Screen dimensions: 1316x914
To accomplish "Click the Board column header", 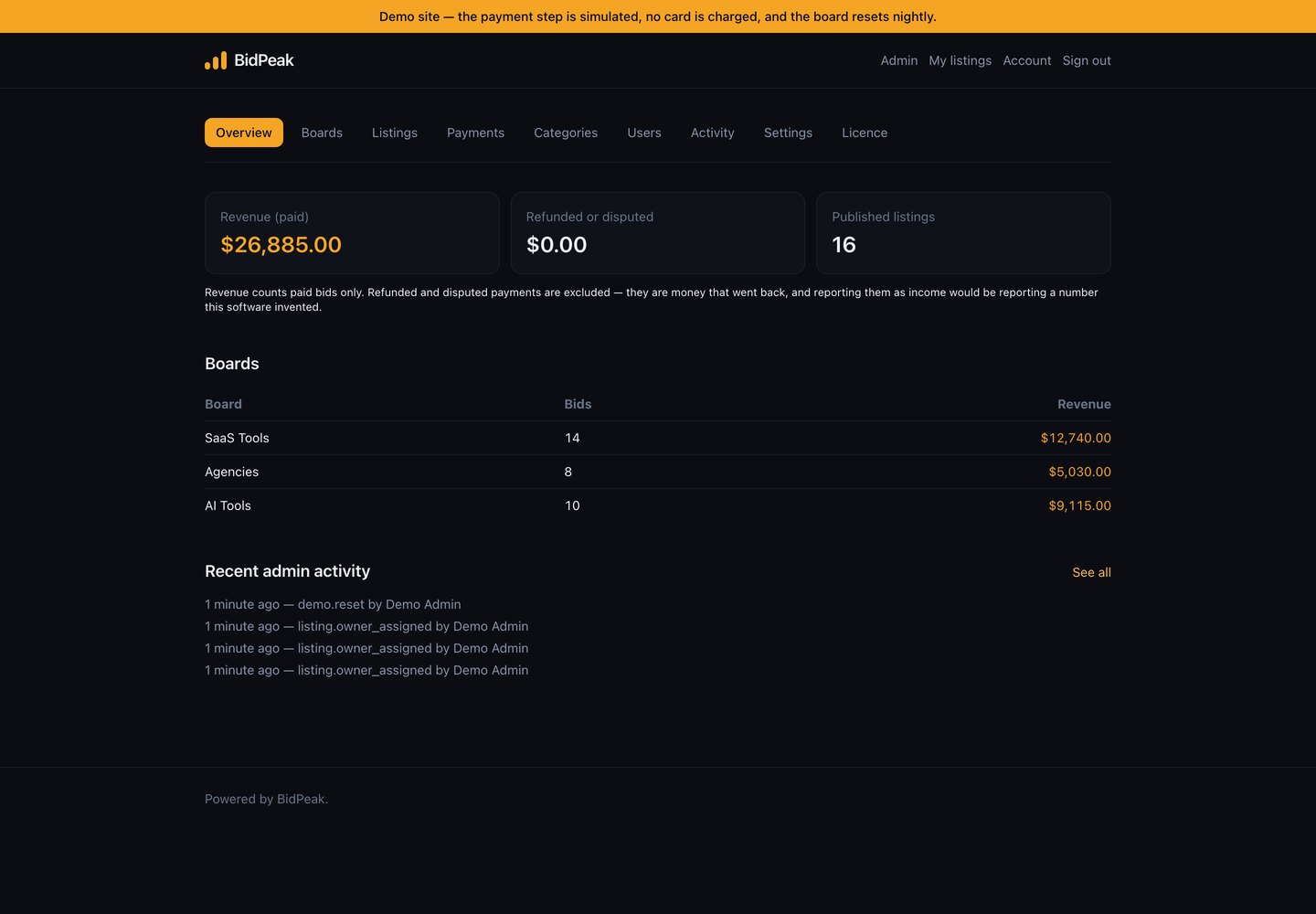I will tap(223, 404).
